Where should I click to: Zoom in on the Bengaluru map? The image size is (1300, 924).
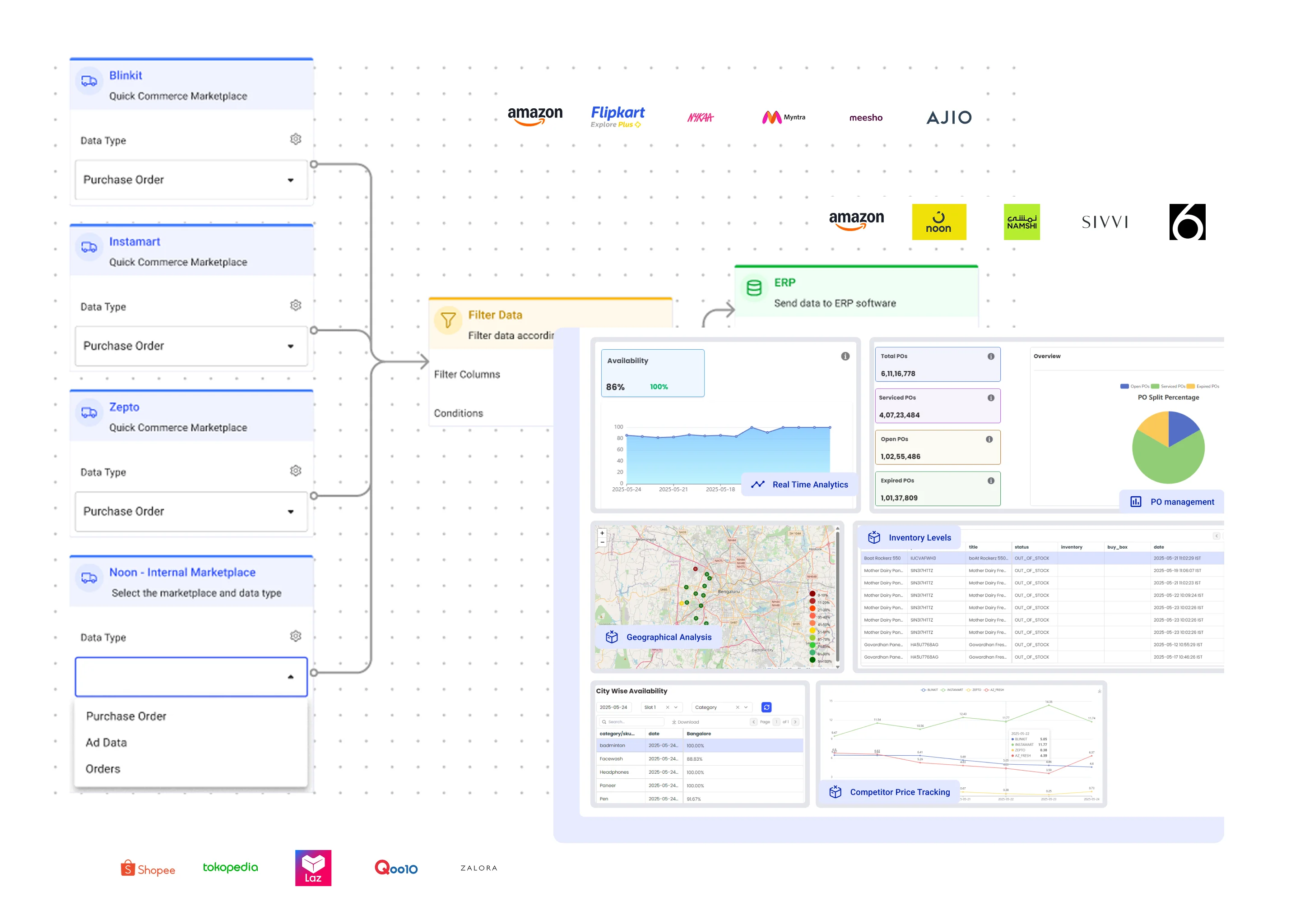pyautogui.click(x=602, y=533)
